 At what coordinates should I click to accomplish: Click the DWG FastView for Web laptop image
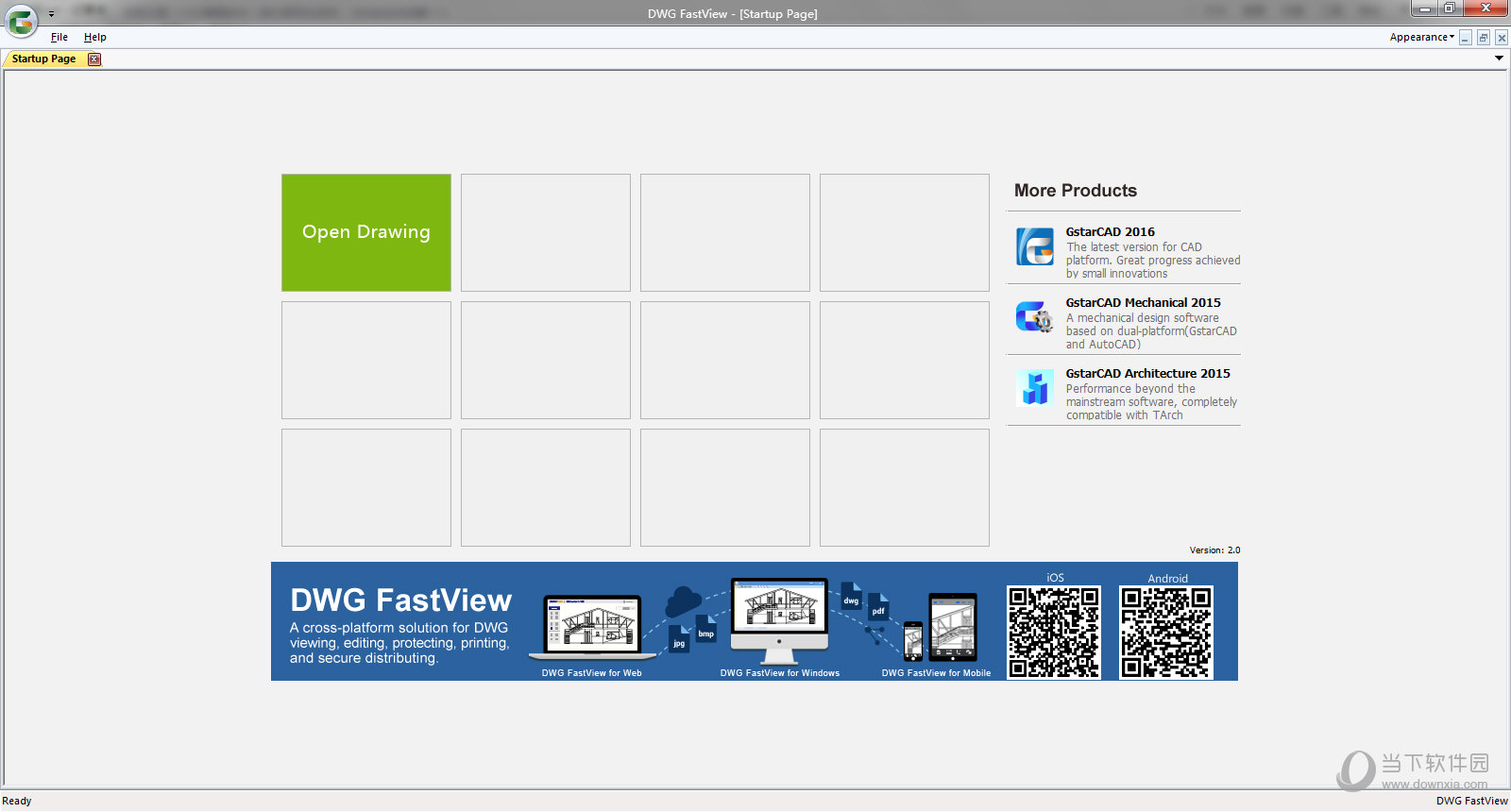592,627
